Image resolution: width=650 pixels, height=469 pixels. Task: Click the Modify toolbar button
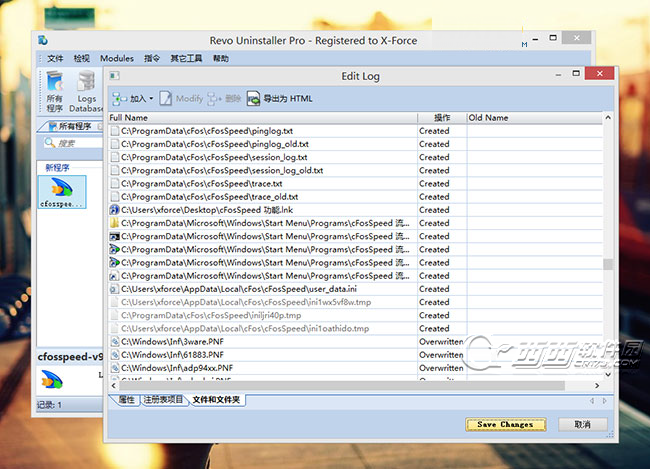coord(182,99)
